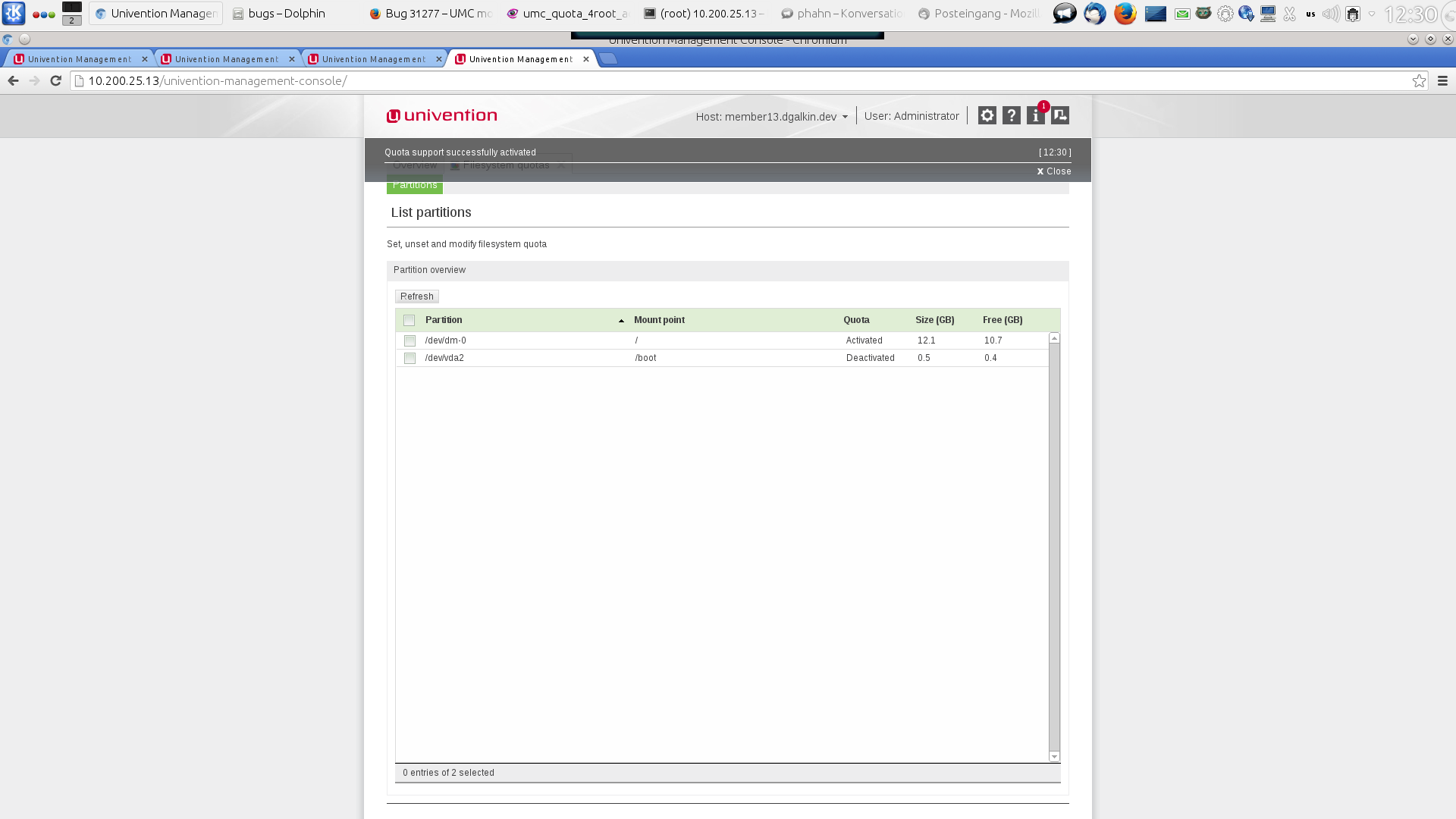The height and width of the screenshot is (819, 1456).
Task: Toggle sort arrow on Partition column
Action: (621, 321)
